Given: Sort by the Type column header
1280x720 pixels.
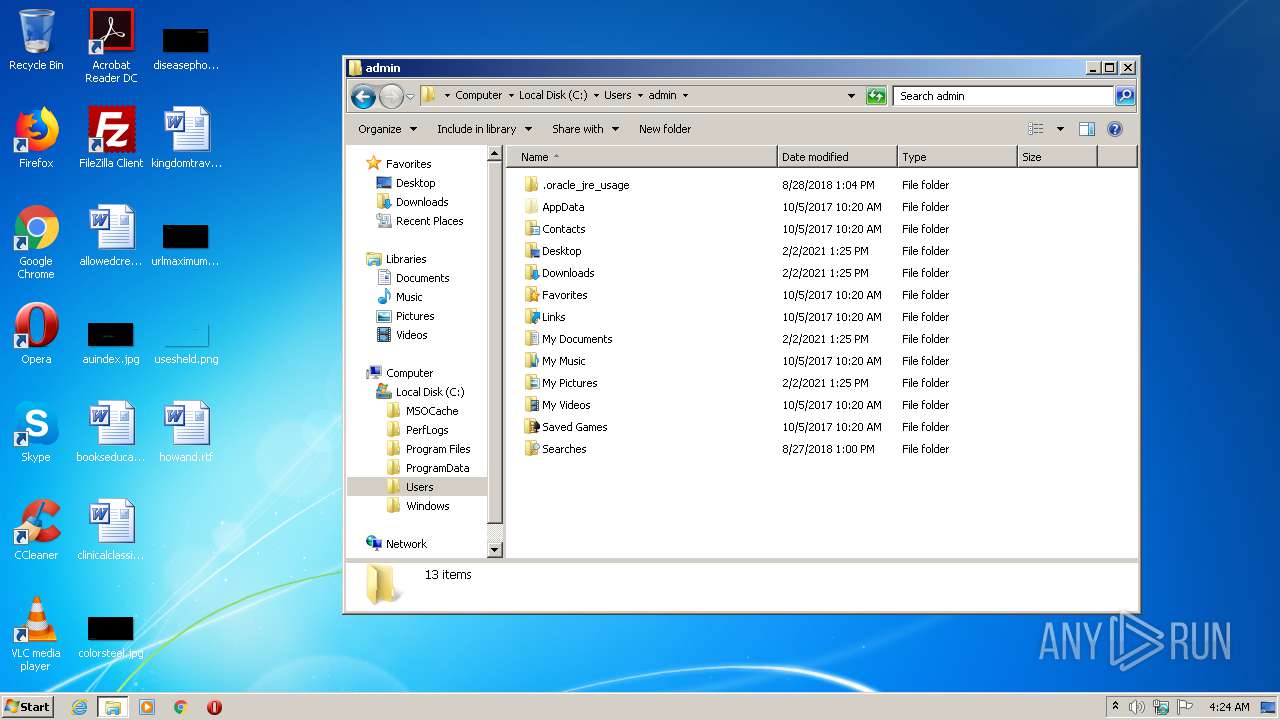Looking at the screenshot, I should click(957, 157).
